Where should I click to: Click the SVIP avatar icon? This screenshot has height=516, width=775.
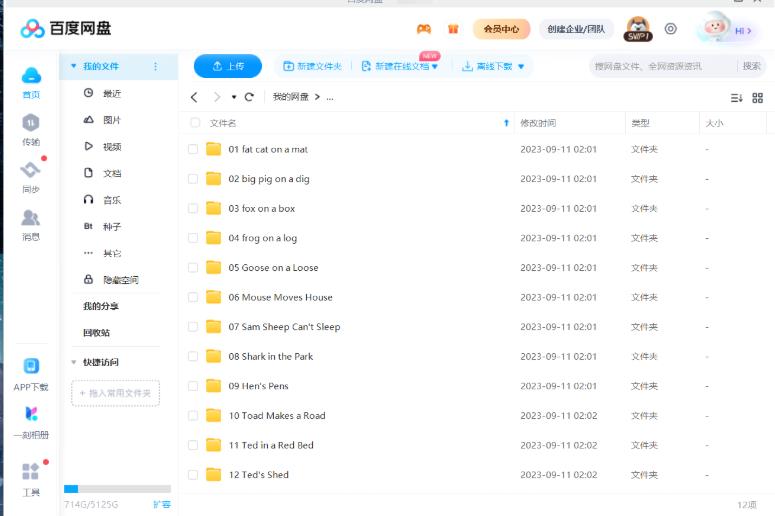tap(638, 29)
